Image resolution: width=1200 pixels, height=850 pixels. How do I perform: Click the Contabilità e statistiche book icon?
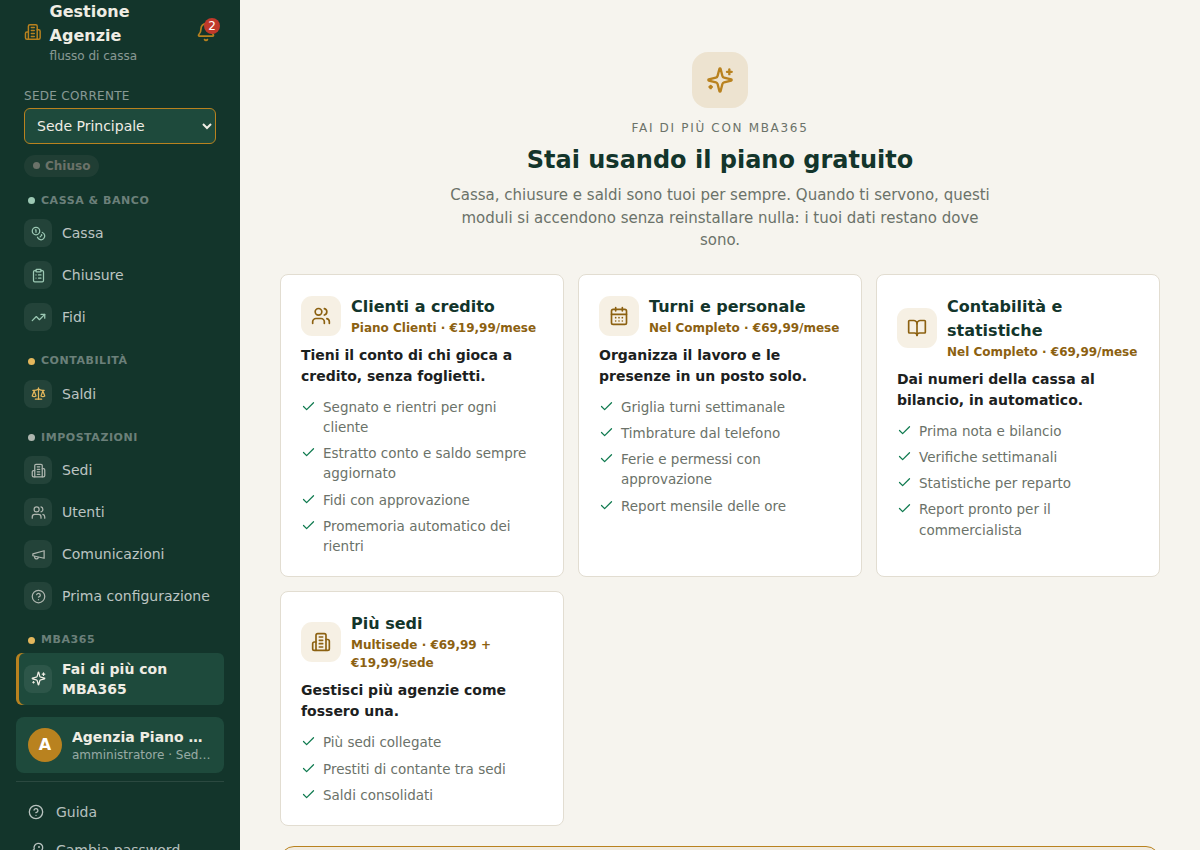coord(917,328)
